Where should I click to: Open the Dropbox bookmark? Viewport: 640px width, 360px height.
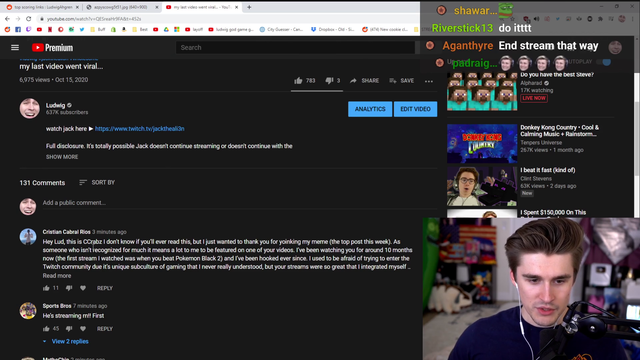pyautogui.click(x=333, y=29)
